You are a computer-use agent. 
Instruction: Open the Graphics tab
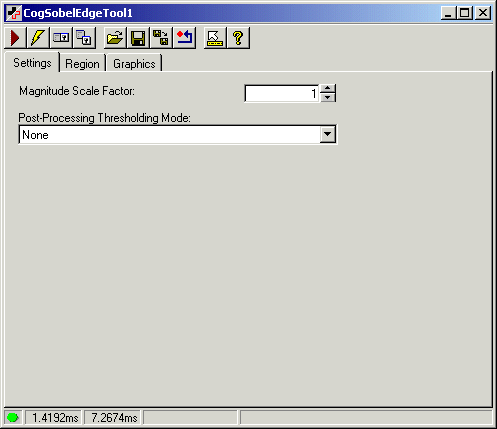(x=134, y=64)
